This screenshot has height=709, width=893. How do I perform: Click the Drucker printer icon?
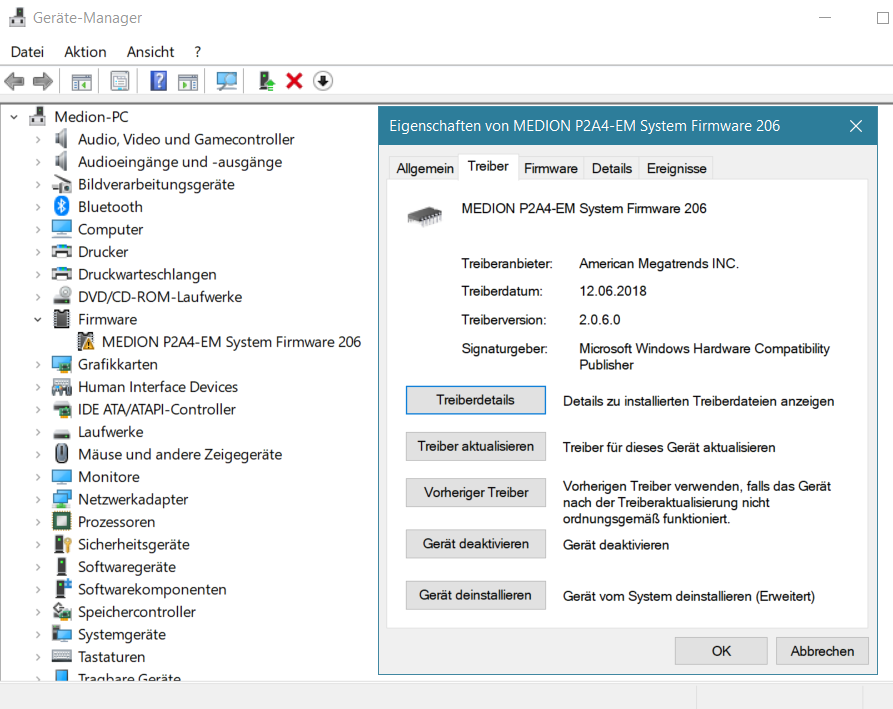coord(62,251)
